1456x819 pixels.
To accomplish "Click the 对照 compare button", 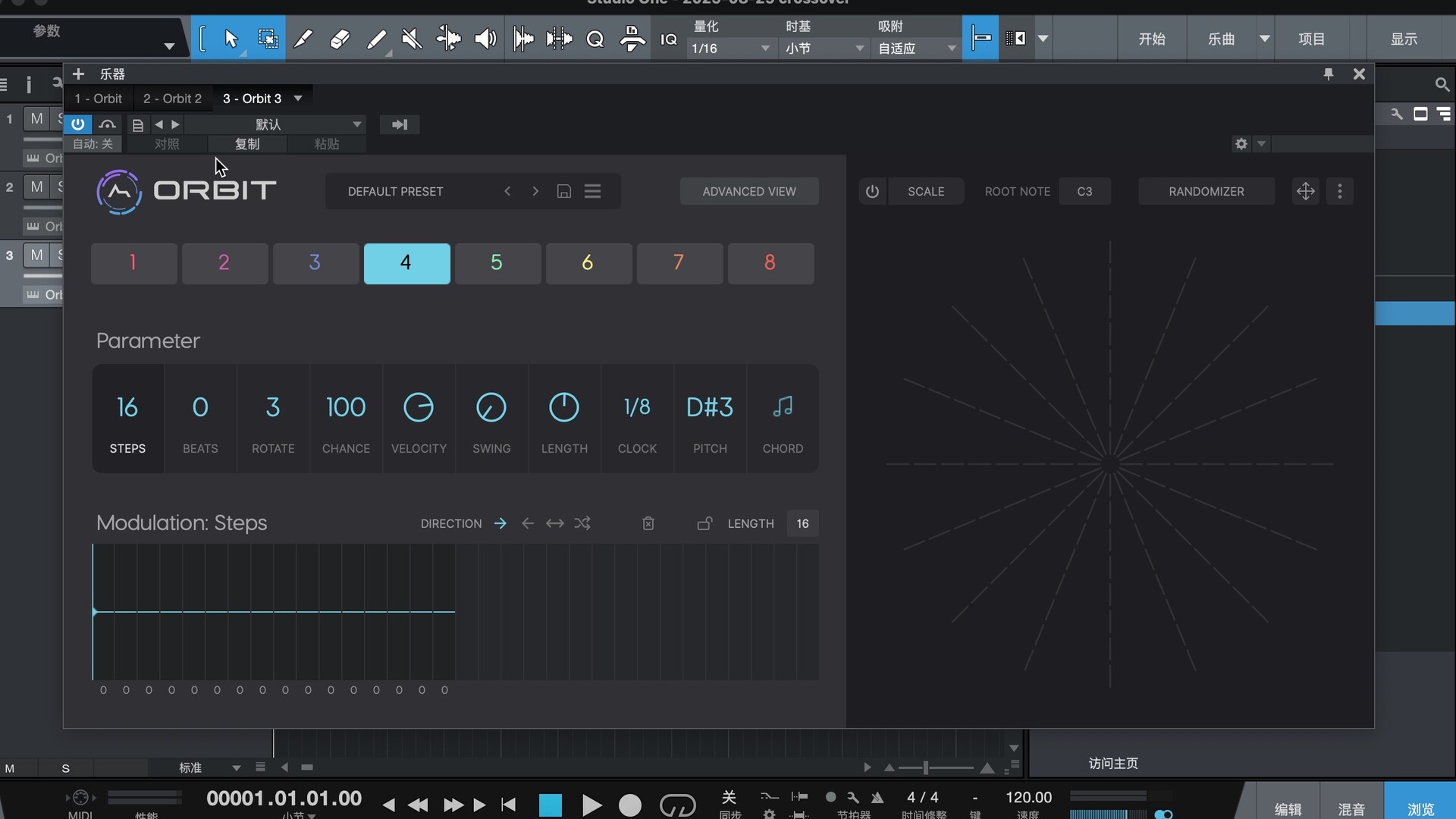I will [x=167, y=144].
